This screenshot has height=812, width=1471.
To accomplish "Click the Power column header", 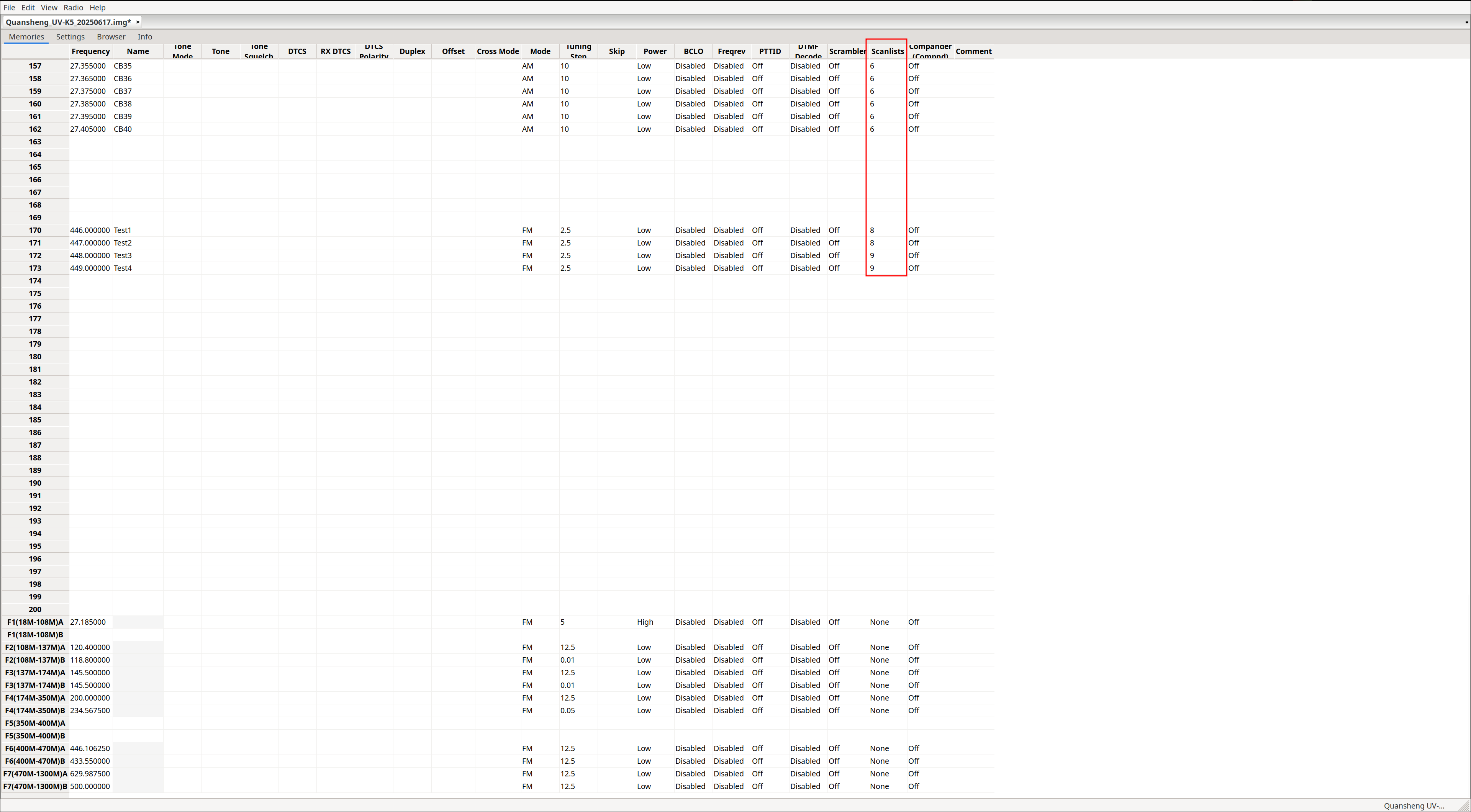I will [x=654, y=51].
